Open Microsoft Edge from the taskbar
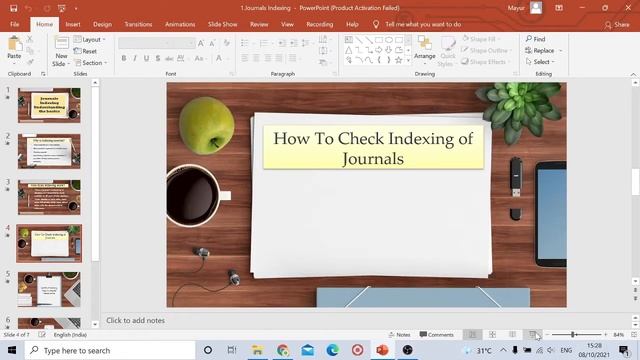 [333, 350]
